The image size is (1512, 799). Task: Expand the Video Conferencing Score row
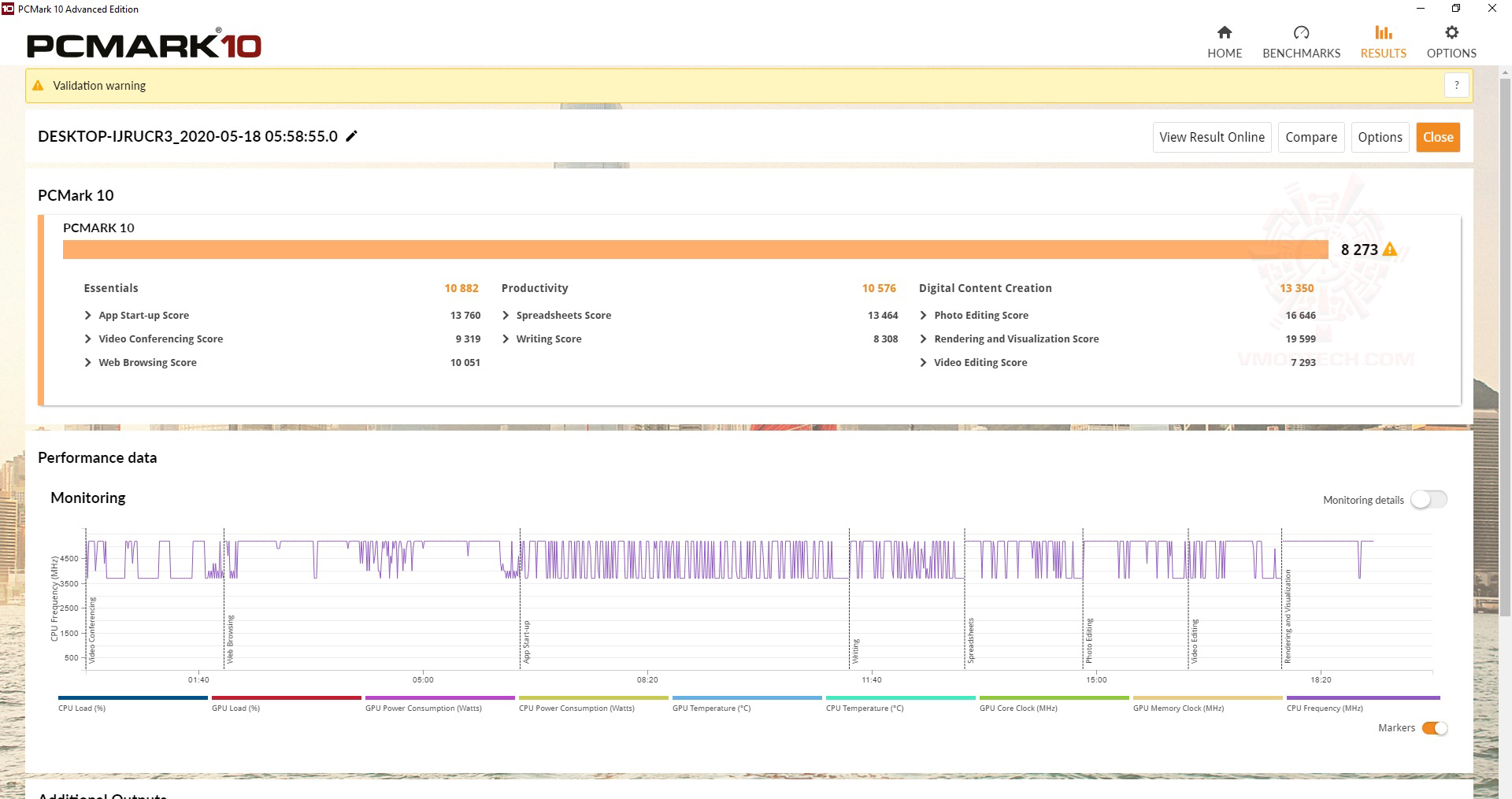coord(87,339)
